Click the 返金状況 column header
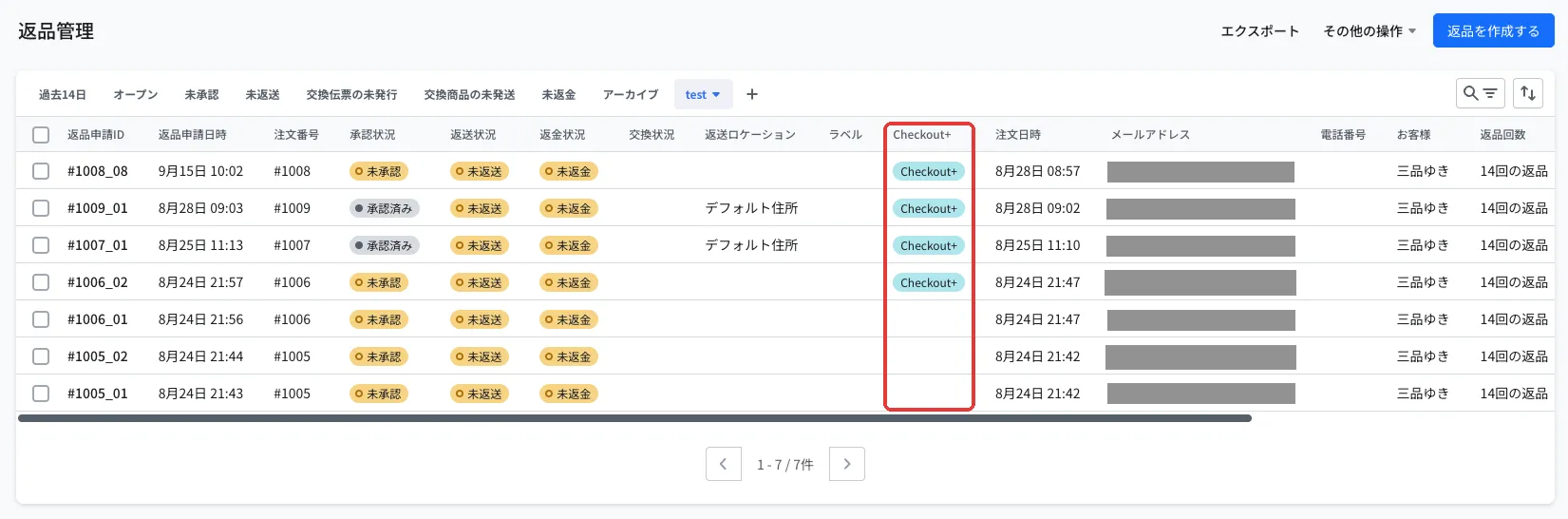 (x=562, y=135)
